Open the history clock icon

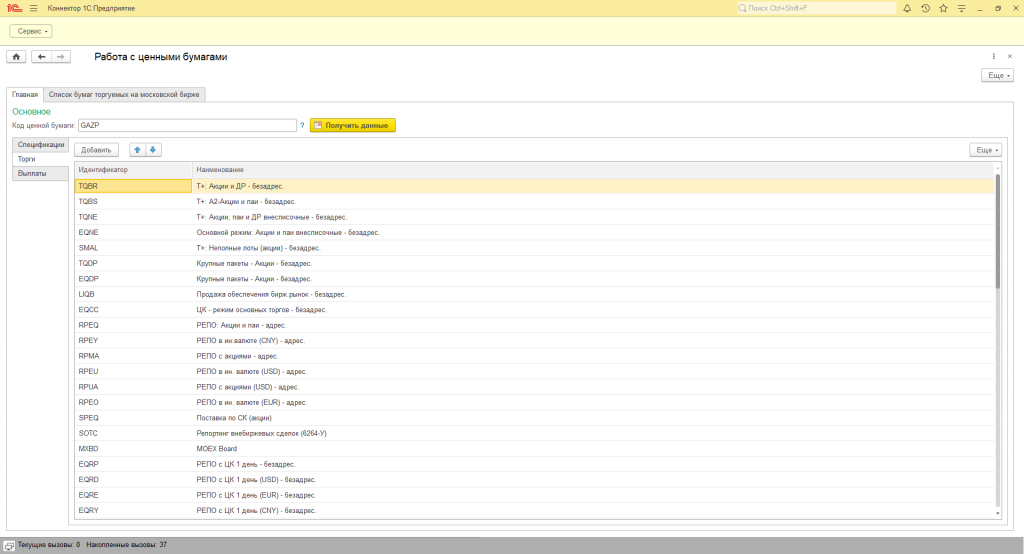point(925,8)
